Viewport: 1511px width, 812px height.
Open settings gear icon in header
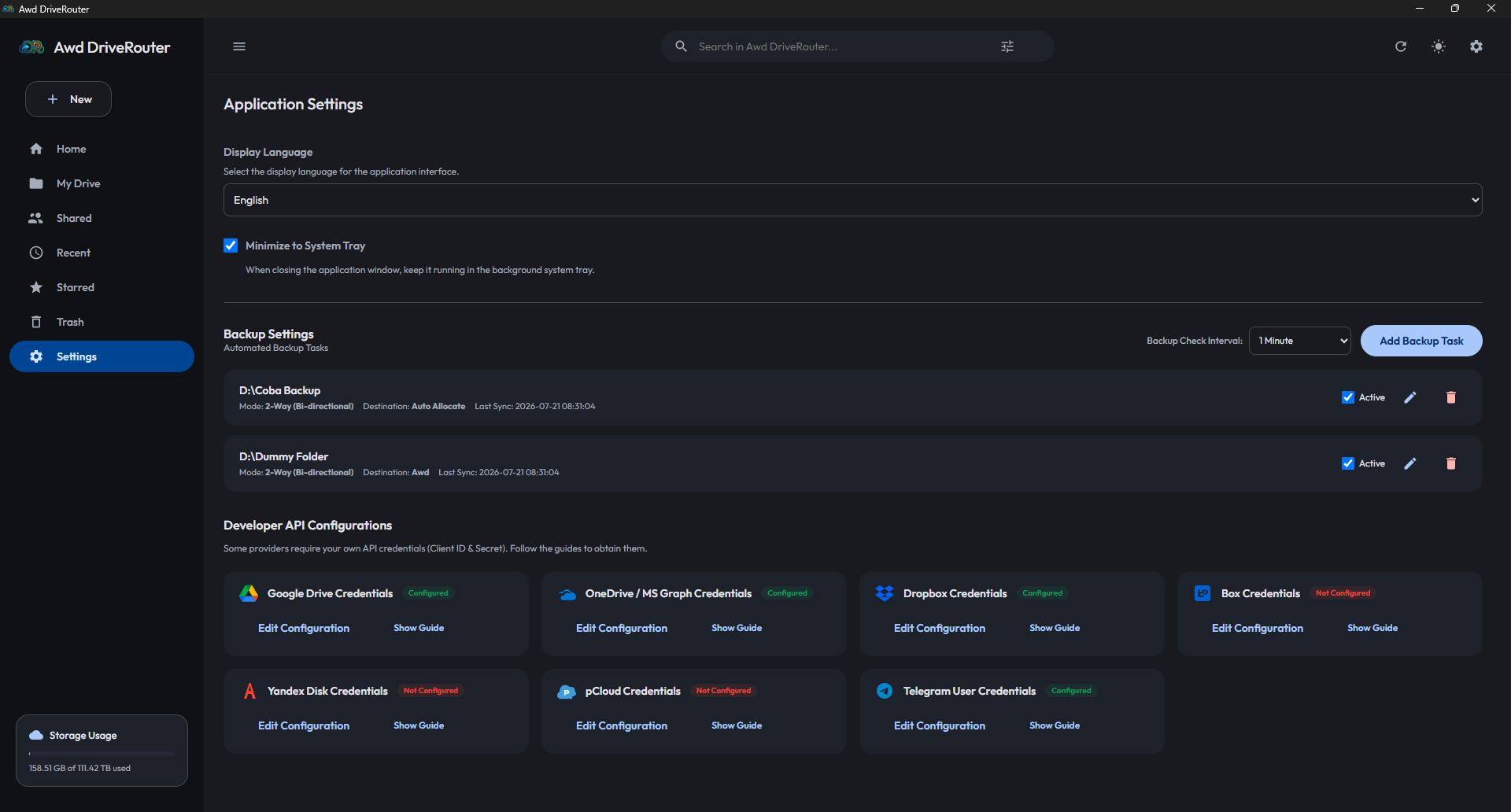coord(1476,46)
